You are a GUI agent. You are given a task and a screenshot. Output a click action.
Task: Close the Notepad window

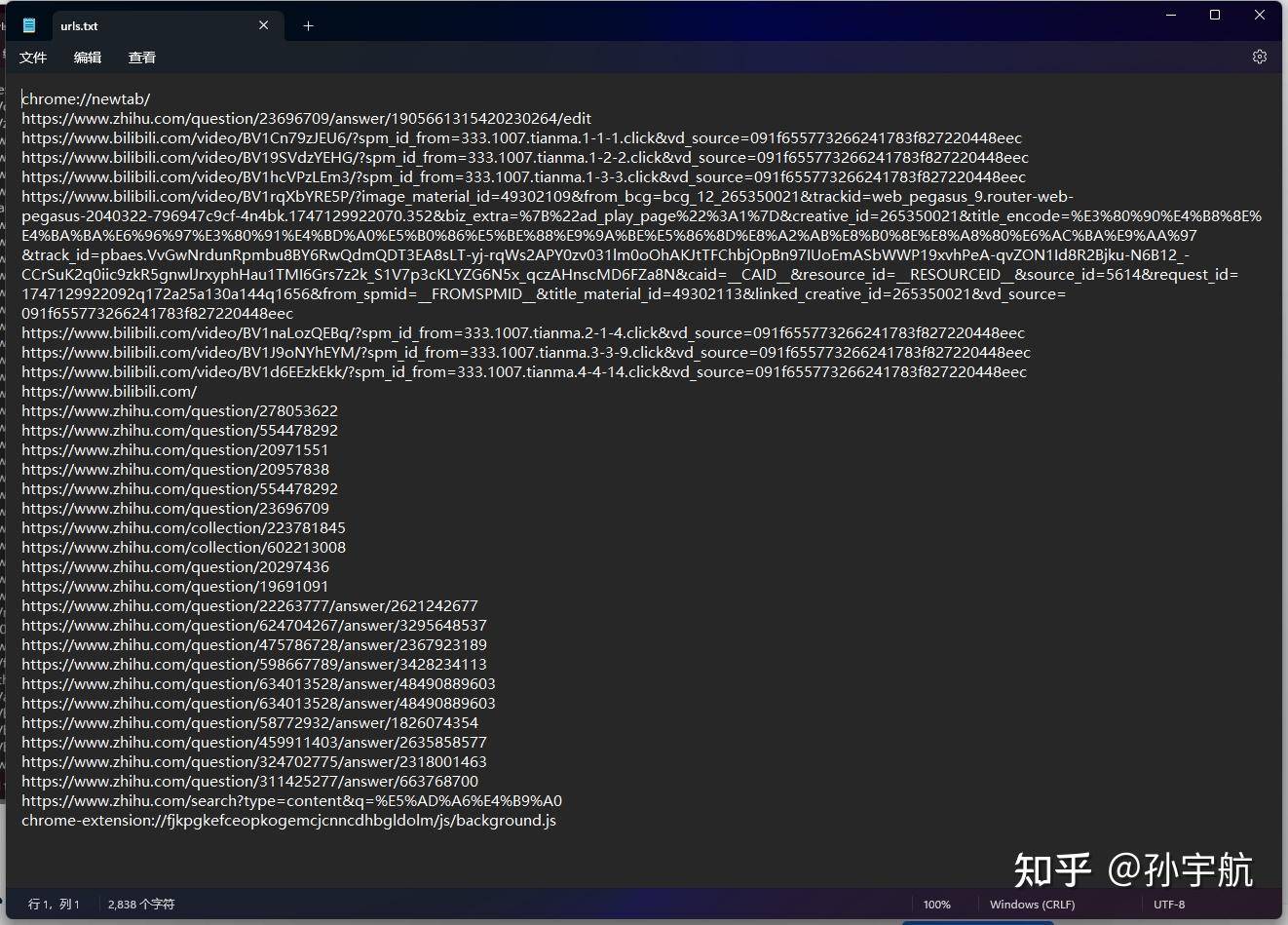coord(1260,15)
